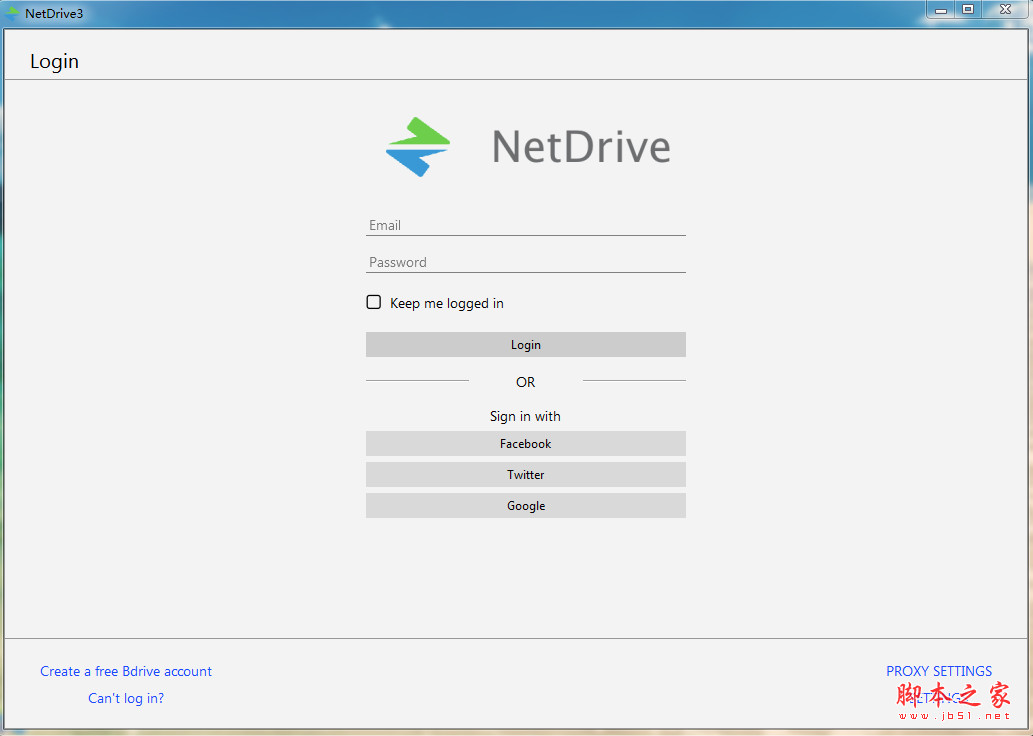This screenshot has width=1033, height=736.
Task: Sign in with Facebook
Action: coord(526,443)
